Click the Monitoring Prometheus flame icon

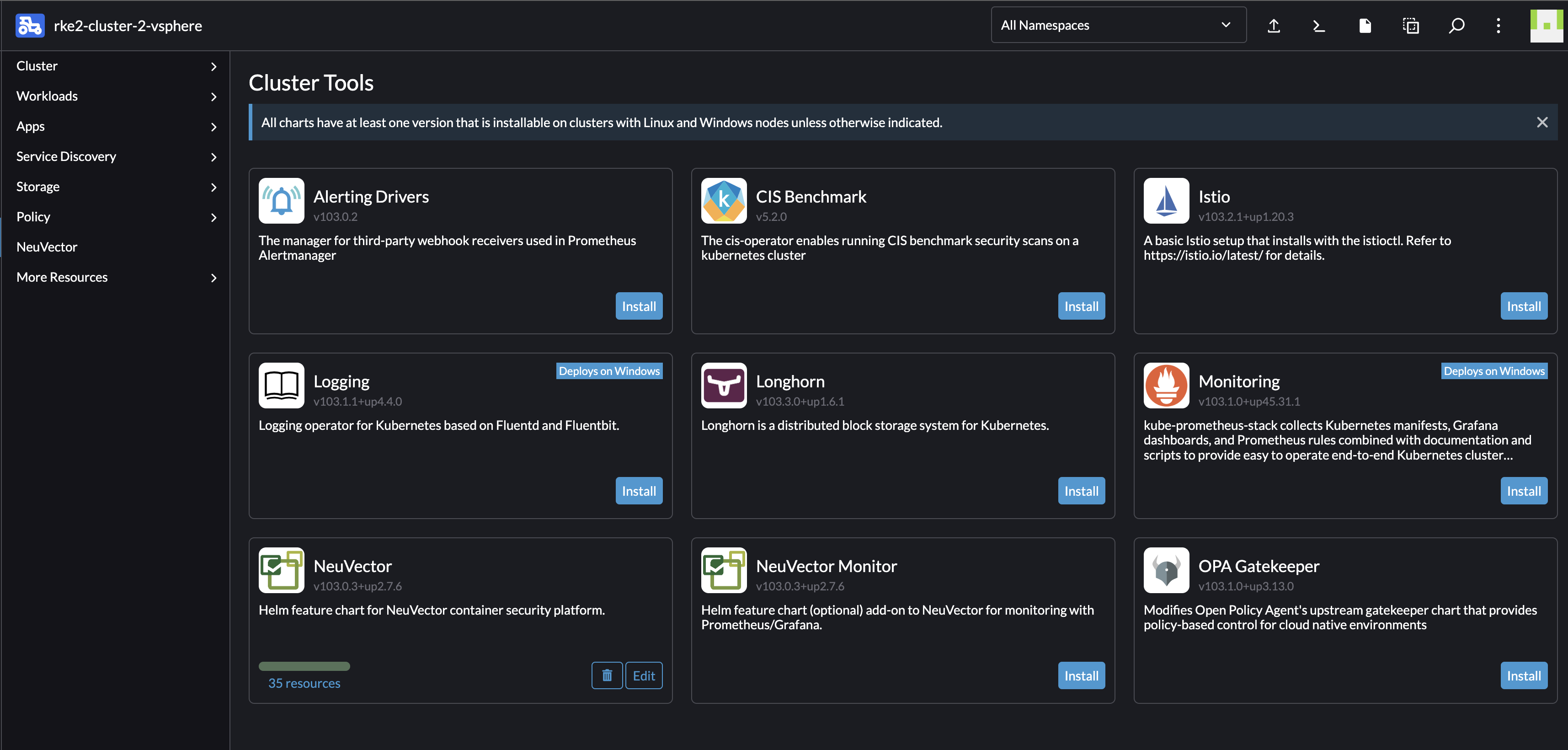pos(1166,386)
